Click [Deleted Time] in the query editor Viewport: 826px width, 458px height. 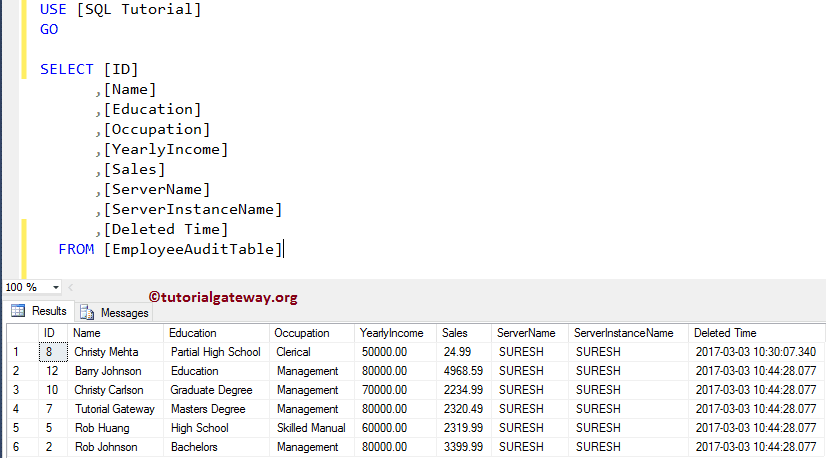click(x=165, y=230)
